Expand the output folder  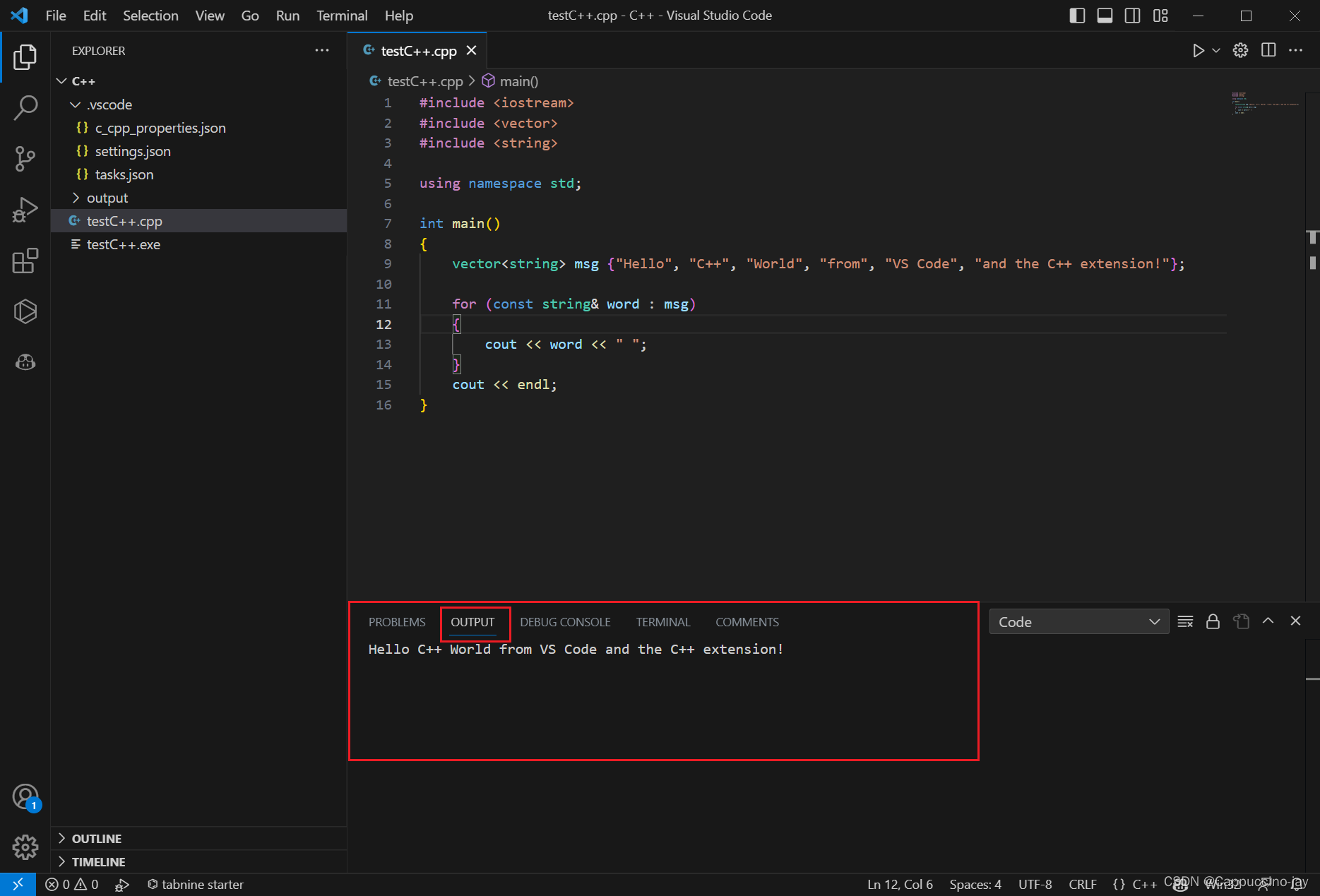tap(76, 198)
